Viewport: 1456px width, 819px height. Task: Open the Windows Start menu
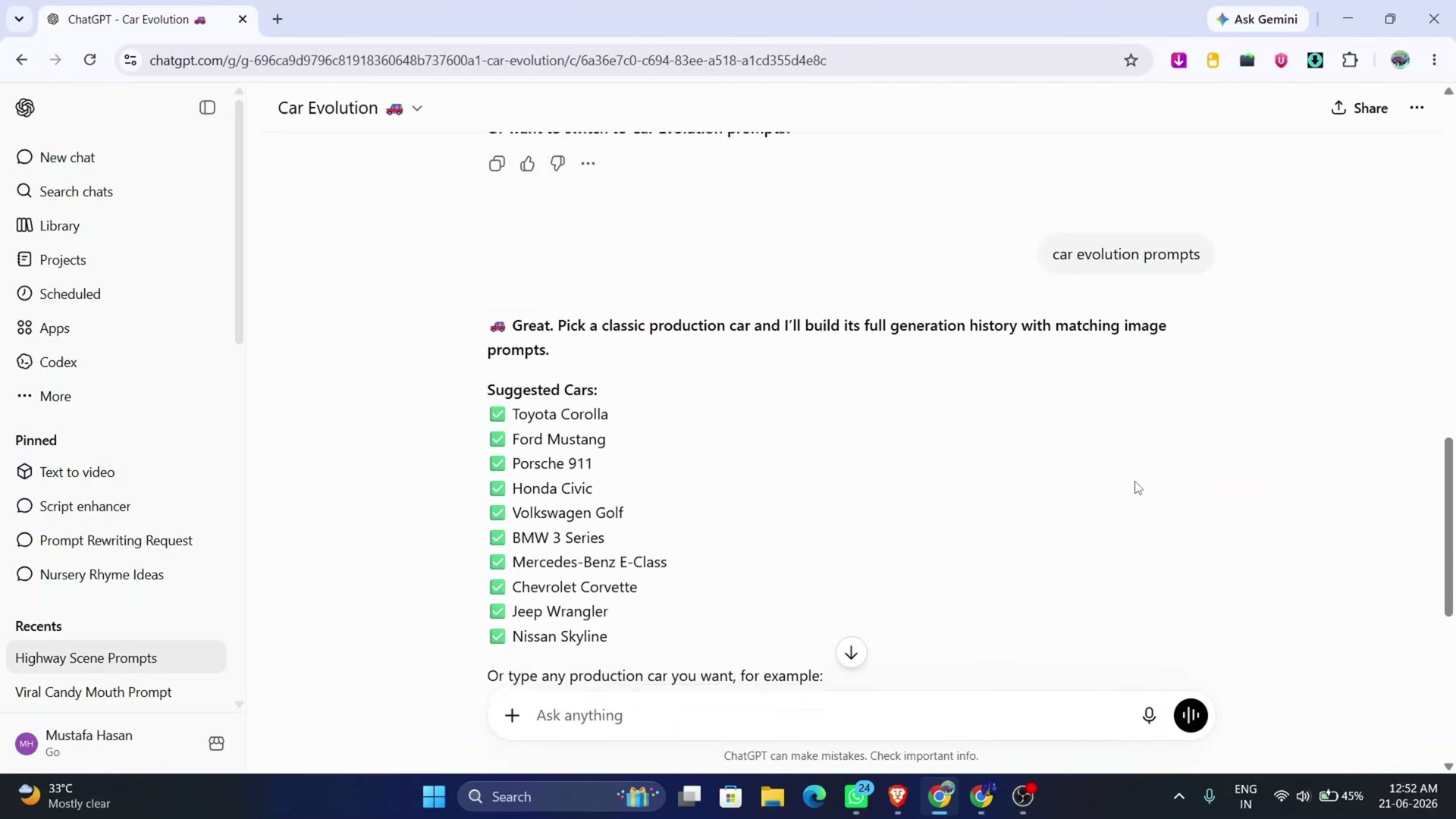434,797
